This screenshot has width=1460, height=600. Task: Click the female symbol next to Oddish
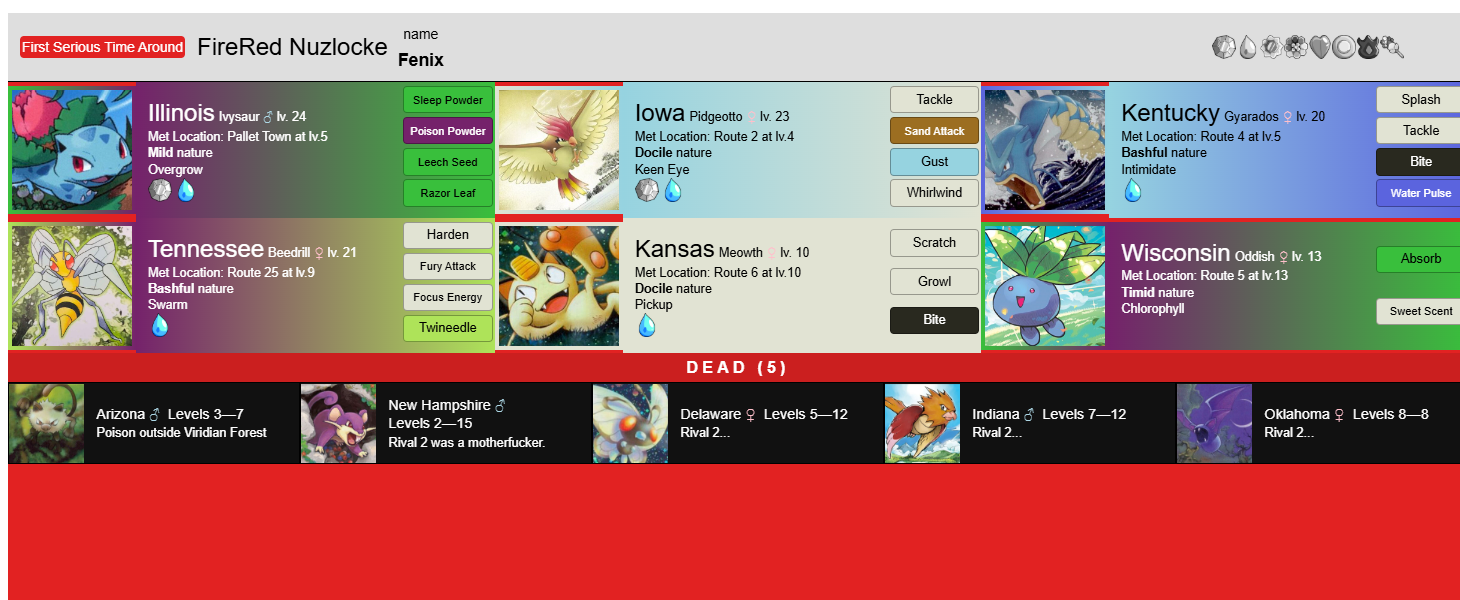[1283, 257]
